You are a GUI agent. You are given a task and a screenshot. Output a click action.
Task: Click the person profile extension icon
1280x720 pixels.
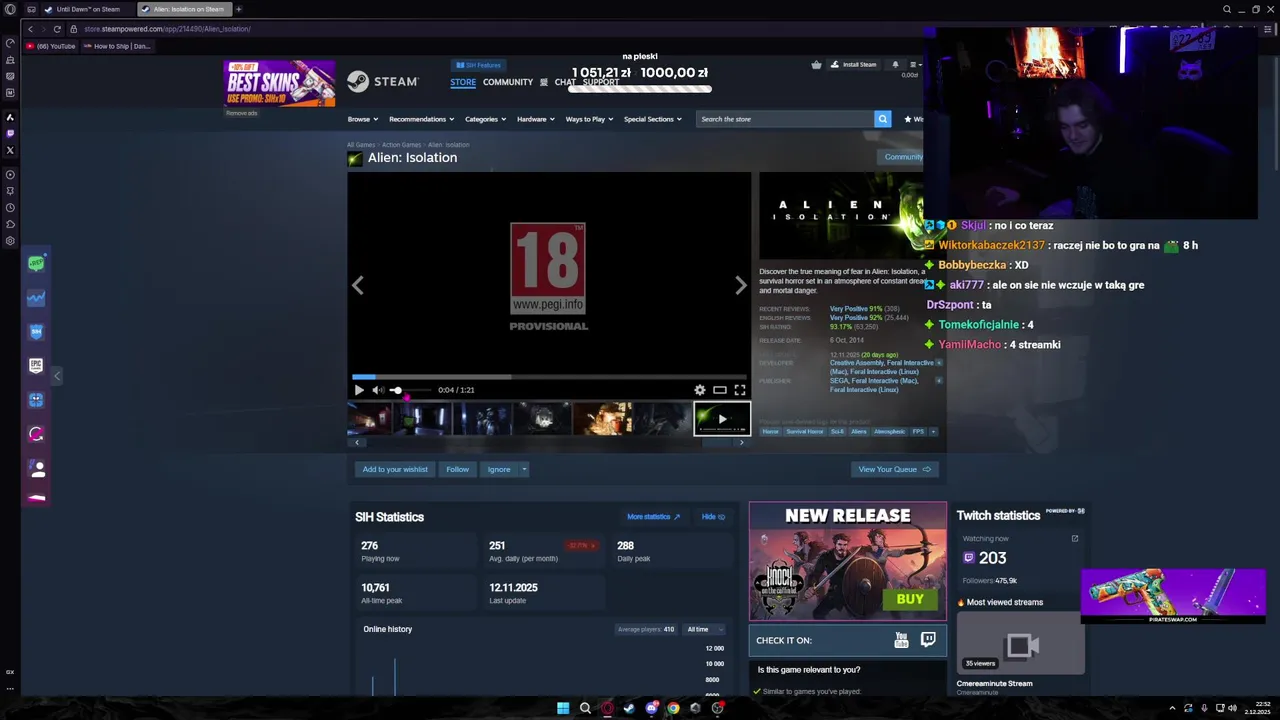[x=36, y=468]
